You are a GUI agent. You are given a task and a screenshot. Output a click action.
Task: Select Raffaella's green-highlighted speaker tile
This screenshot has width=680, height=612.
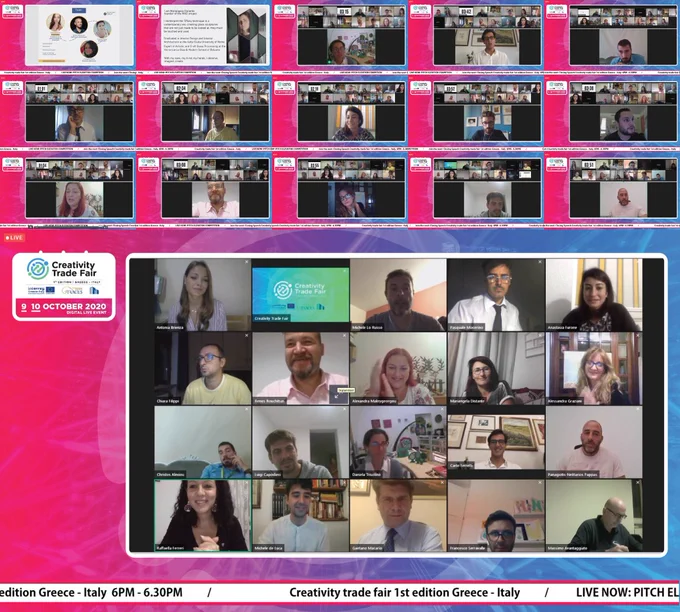click(x=203, y=515)
